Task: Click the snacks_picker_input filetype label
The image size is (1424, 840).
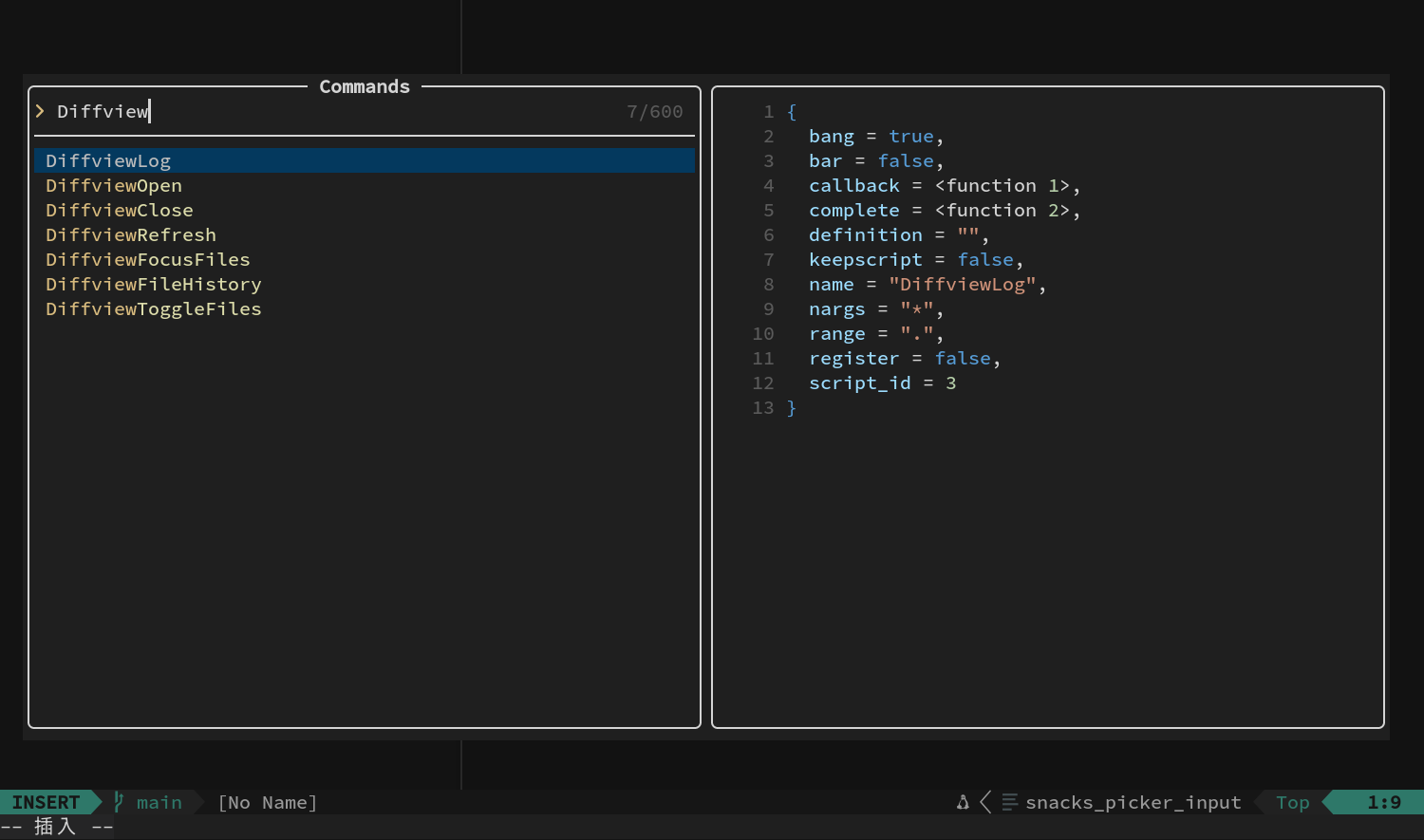Action: tap(1134, 802)
